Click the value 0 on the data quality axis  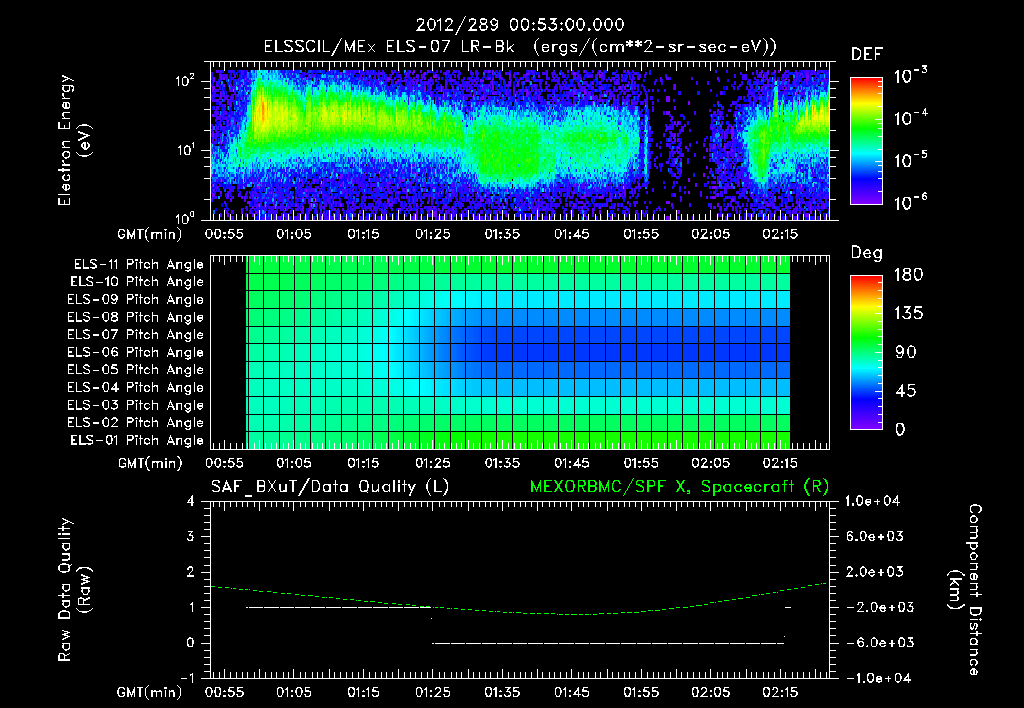tap(191, 643)
